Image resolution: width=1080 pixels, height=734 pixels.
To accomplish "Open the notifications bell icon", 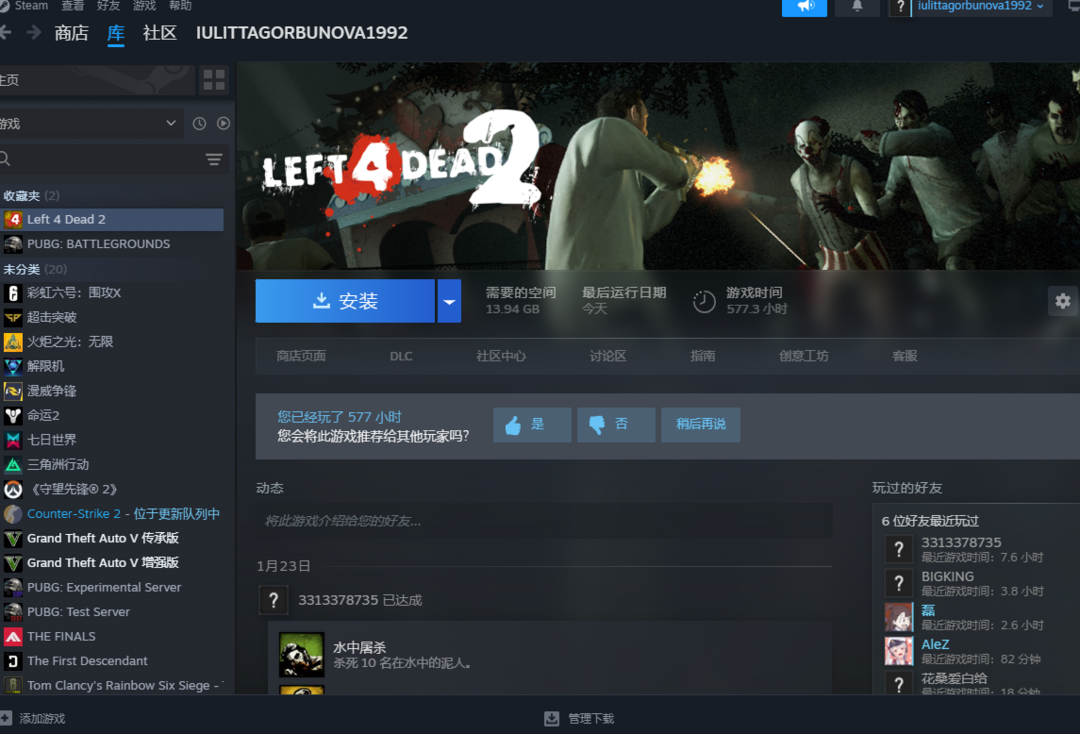I will click(857, 7).
